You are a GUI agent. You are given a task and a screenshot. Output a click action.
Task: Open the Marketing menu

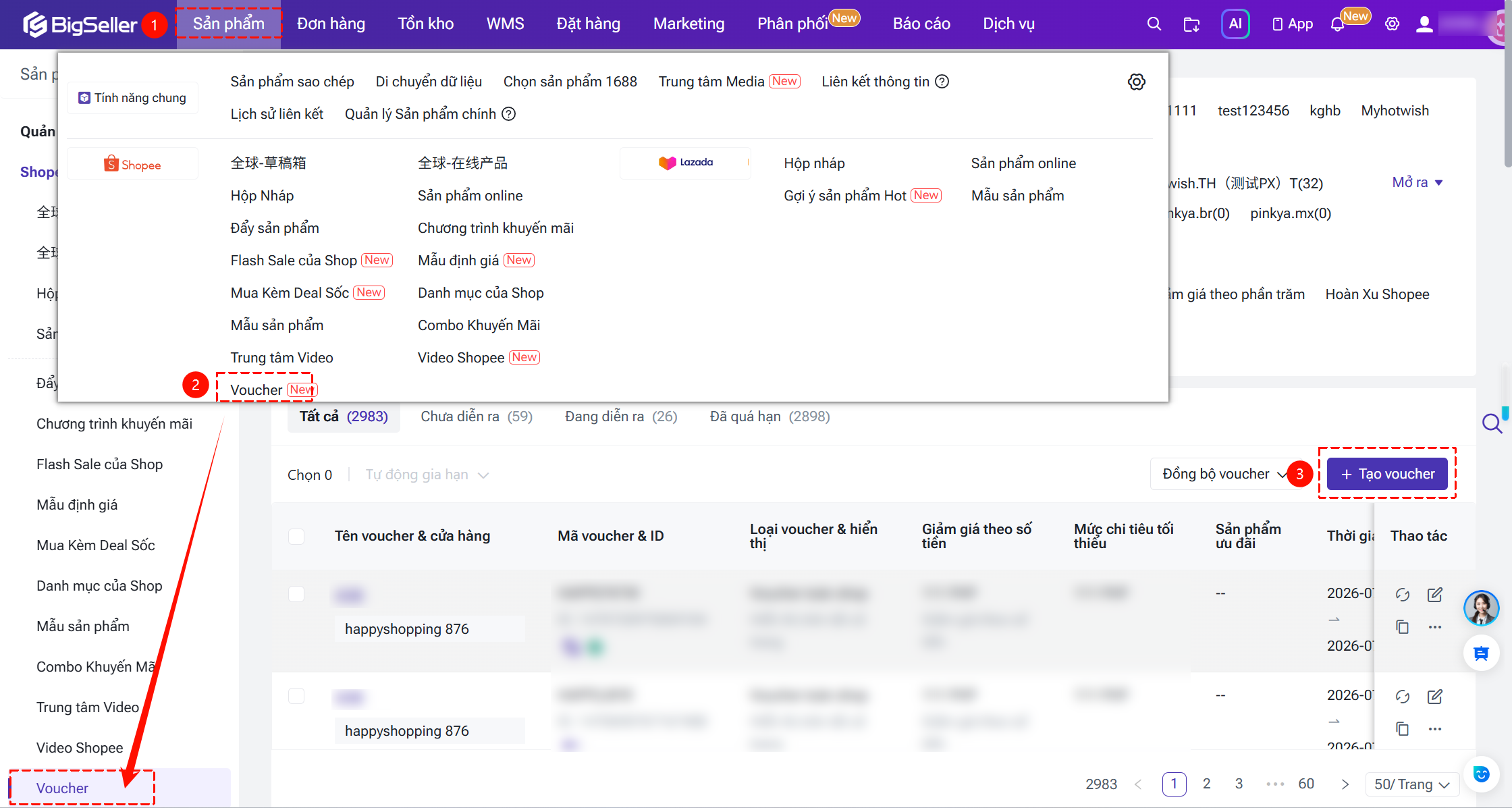pyautogui.click(x=689, y=24)
